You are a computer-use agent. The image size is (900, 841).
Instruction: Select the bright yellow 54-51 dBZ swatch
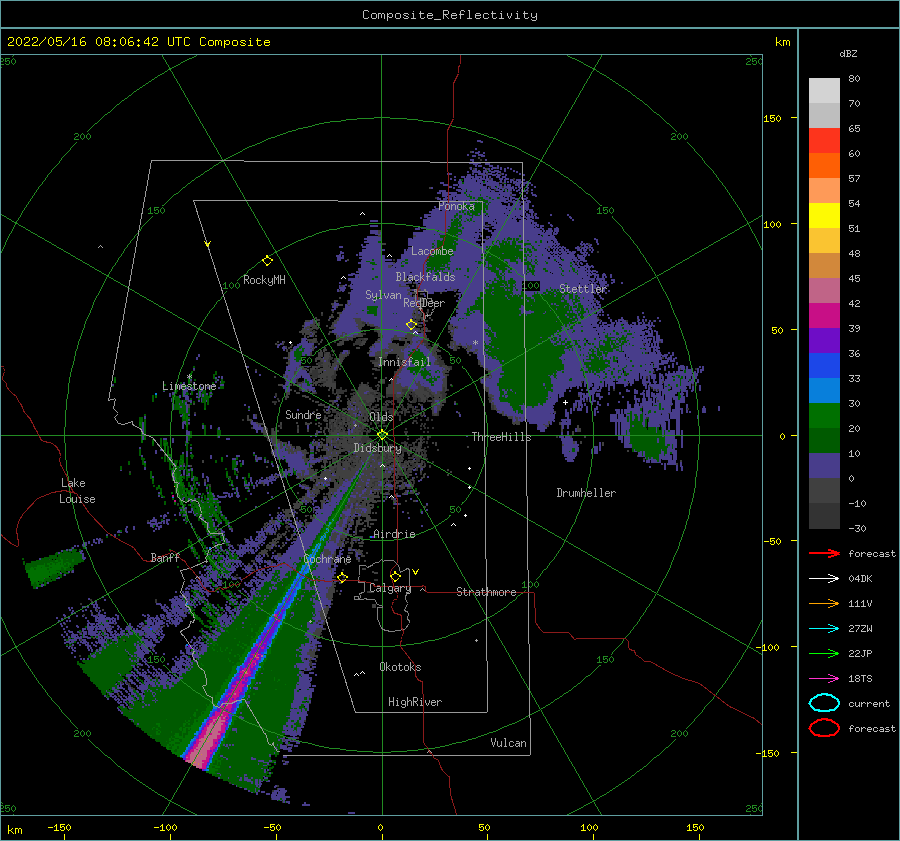click(824, 216)
